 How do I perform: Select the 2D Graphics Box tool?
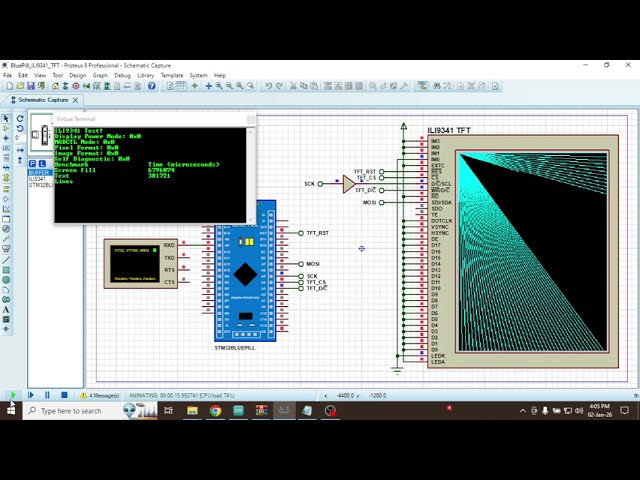(6, 270)
